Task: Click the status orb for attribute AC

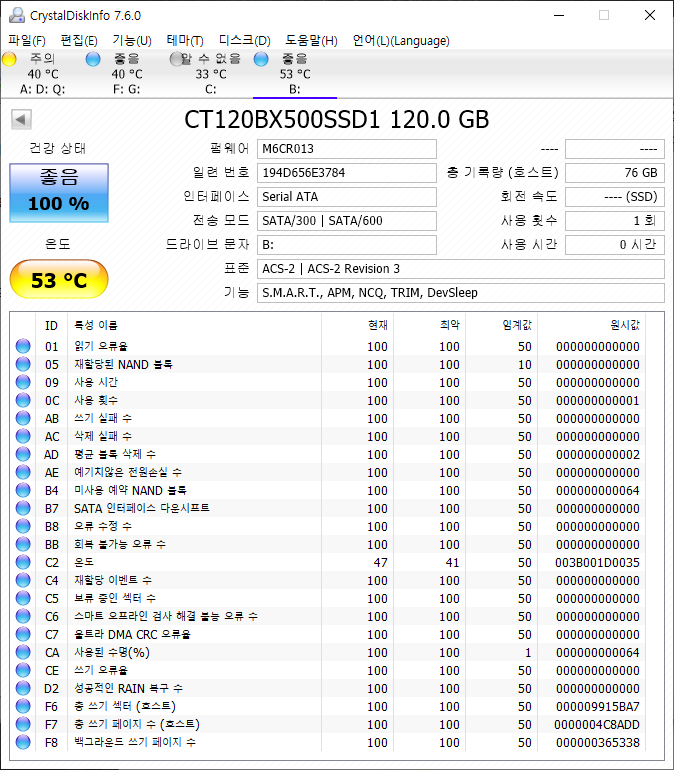Action: coord(23,436)
